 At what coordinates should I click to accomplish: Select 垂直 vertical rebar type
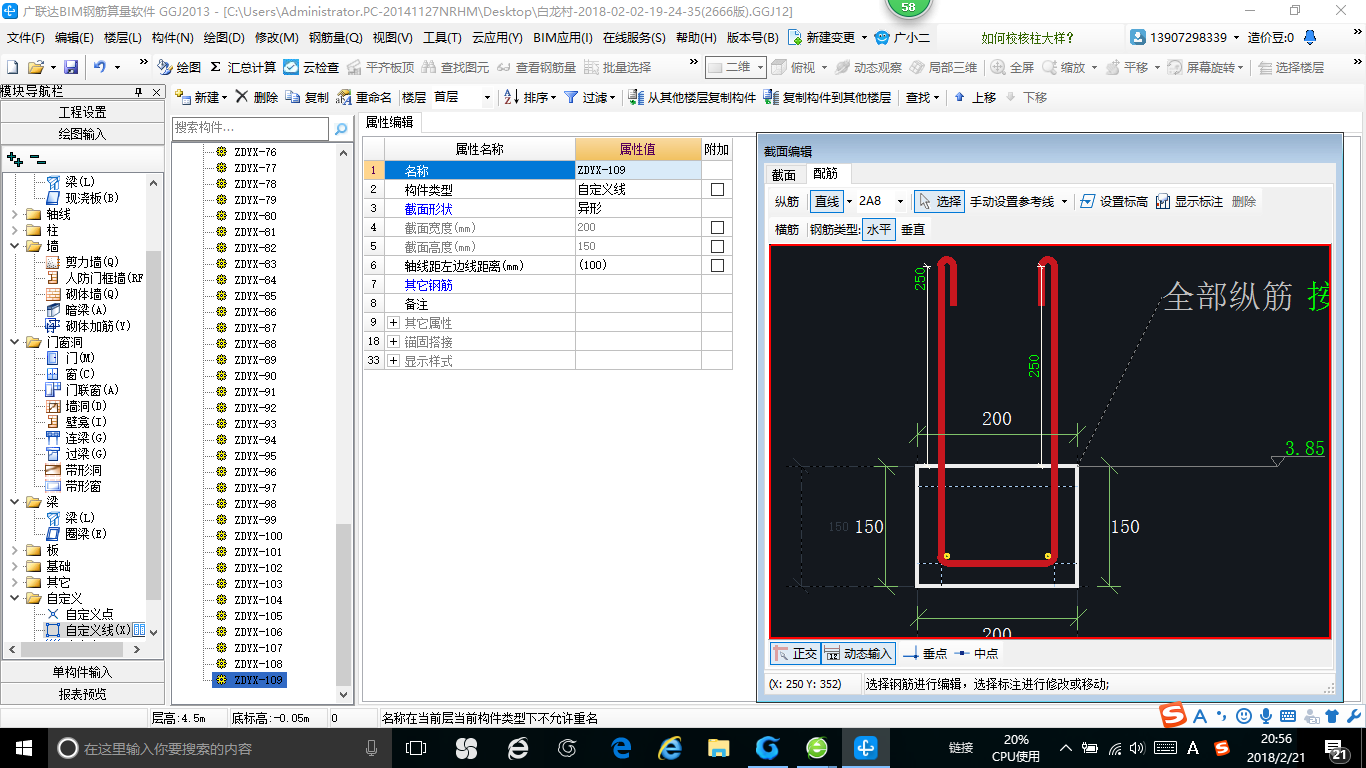click(913, 229)
